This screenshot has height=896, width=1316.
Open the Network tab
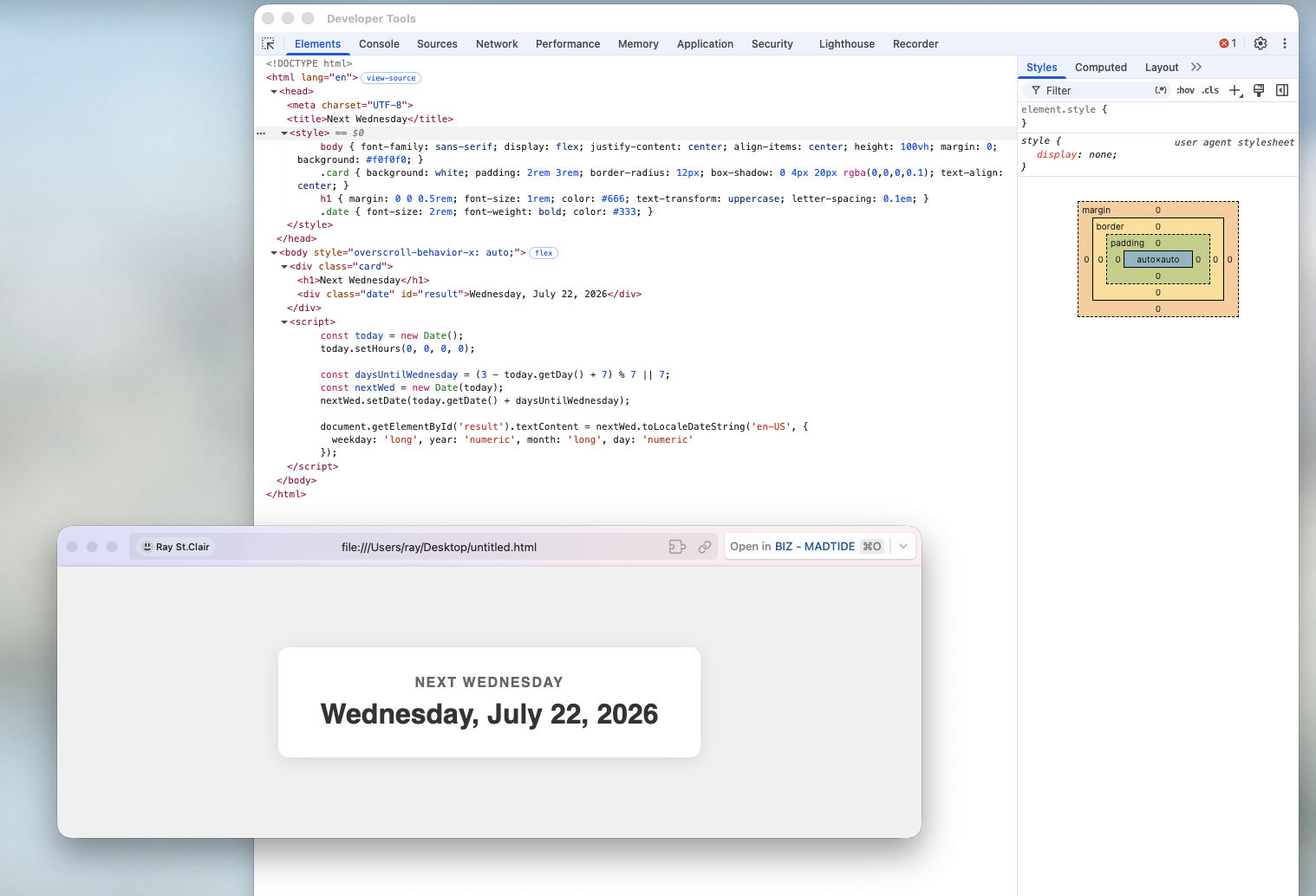point(497,44)
